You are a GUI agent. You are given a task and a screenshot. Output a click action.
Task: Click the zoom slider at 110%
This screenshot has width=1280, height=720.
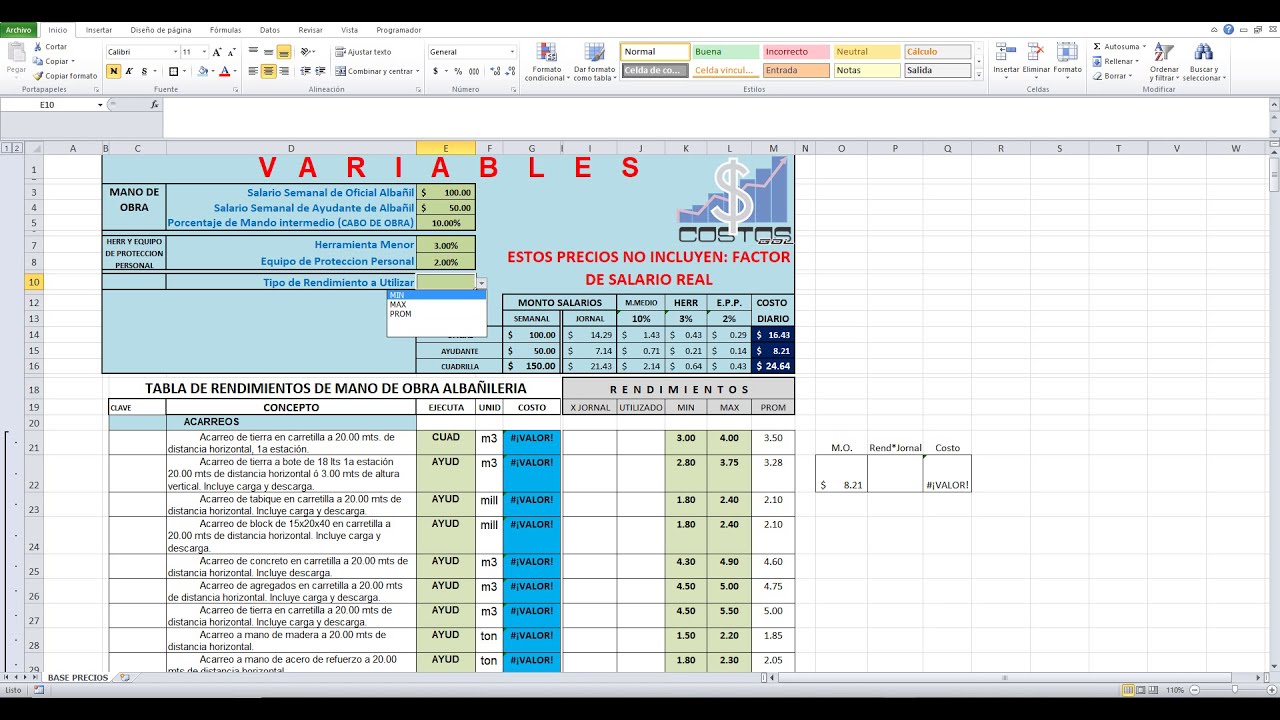[x=1235, y=690]
